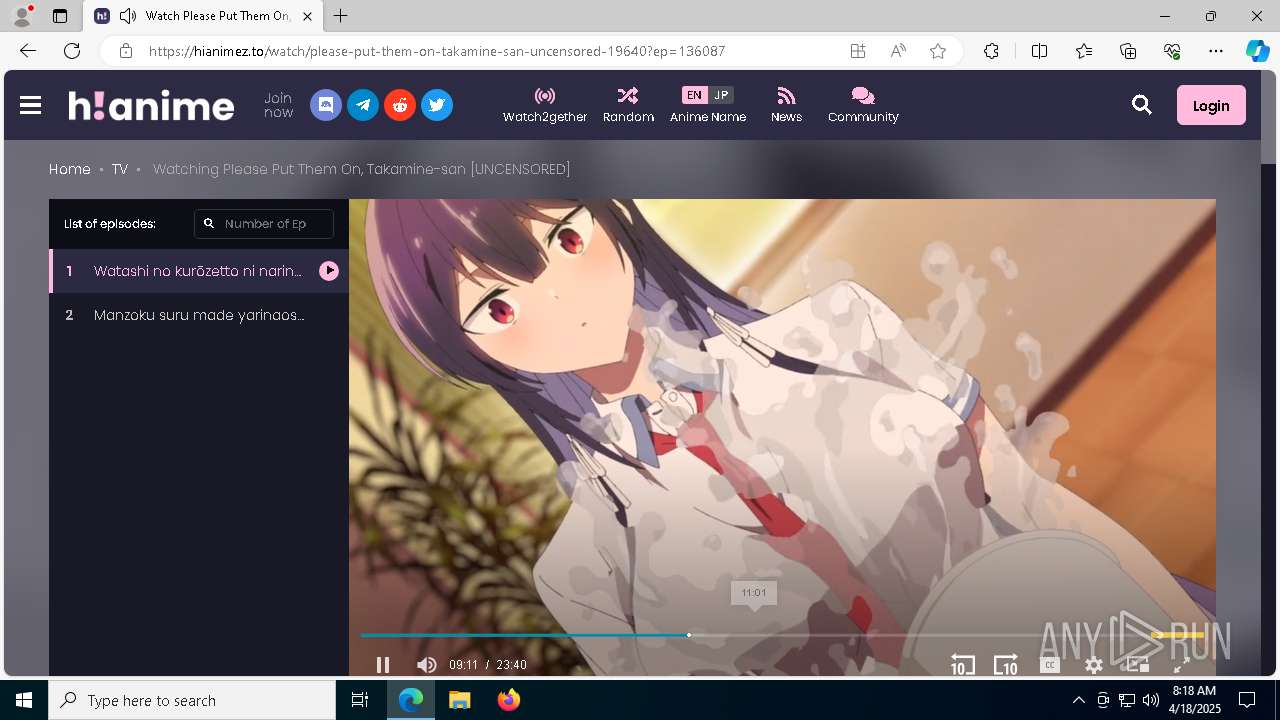Rewind video 10 seconds
The image size is (1280, 720).
pyautogui.click(x=962, y=664)
